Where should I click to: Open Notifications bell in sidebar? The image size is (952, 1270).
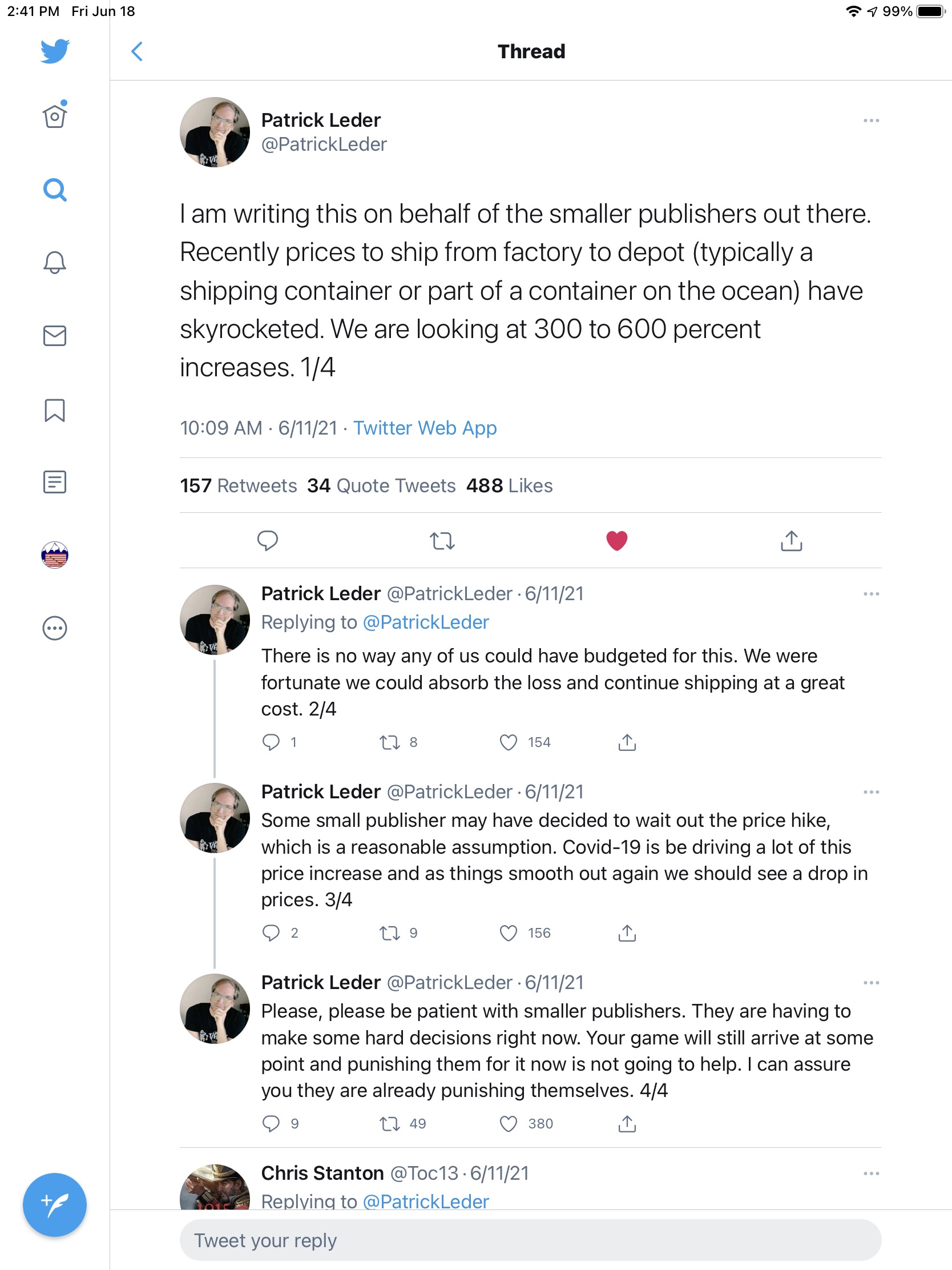pos(55,262)
